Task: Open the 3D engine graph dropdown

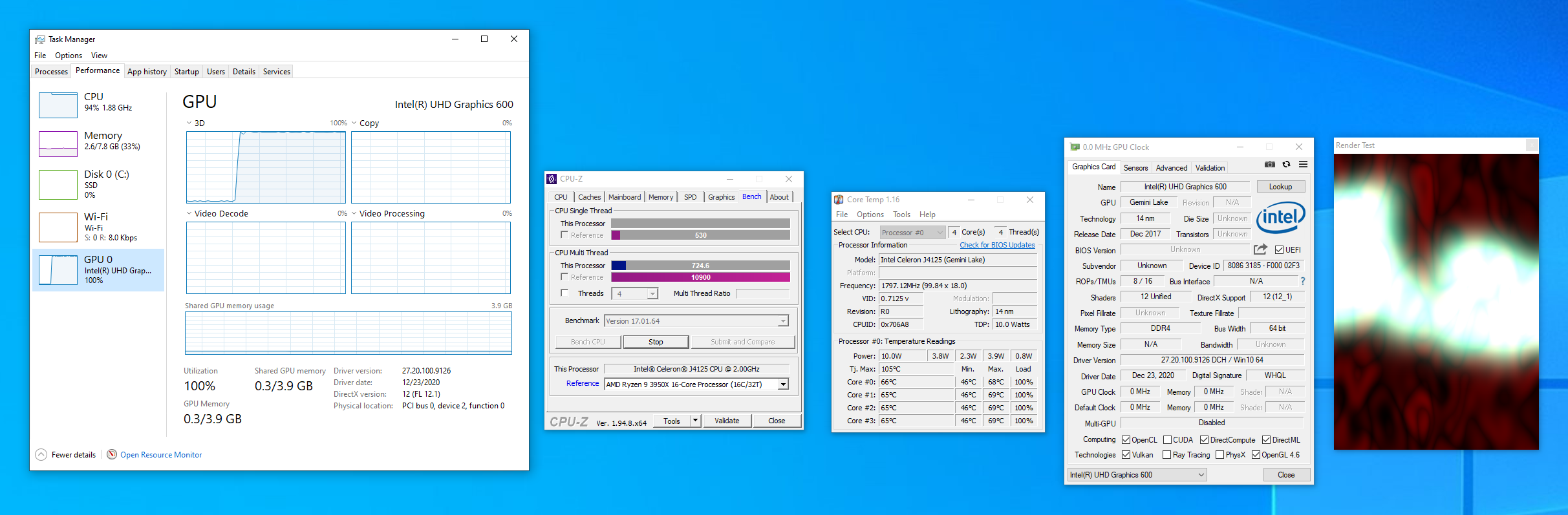Action: (189, 123)
